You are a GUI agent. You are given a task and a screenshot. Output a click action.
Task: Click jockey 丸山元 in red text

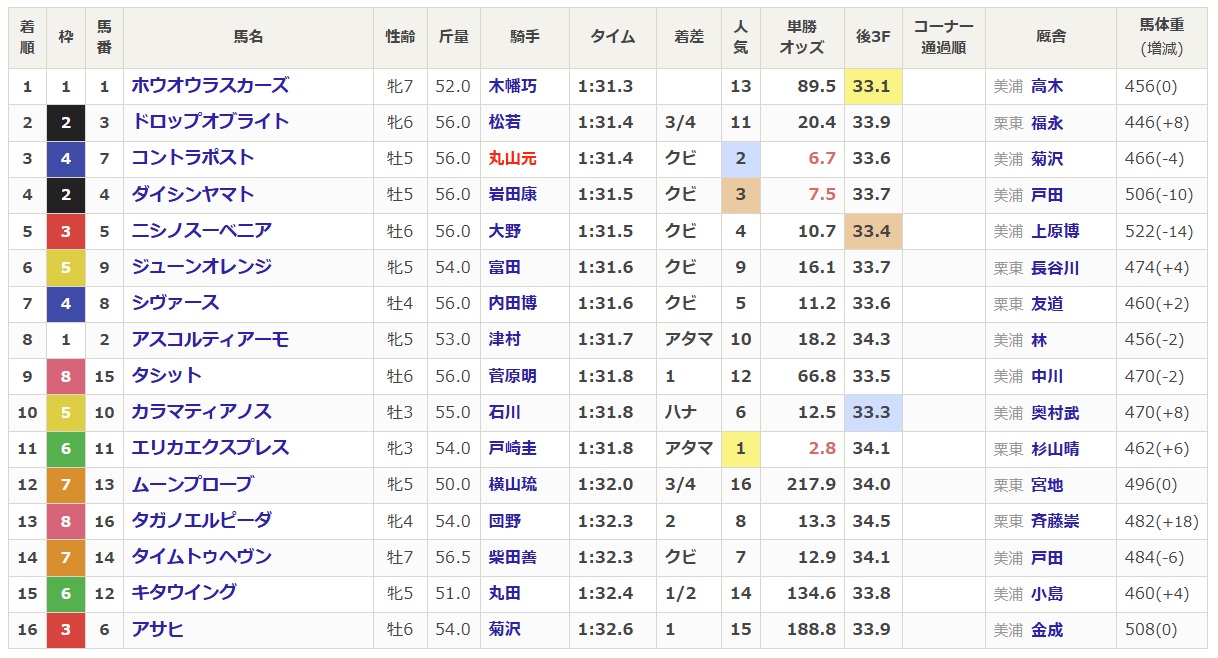click(x=513, y=158)
